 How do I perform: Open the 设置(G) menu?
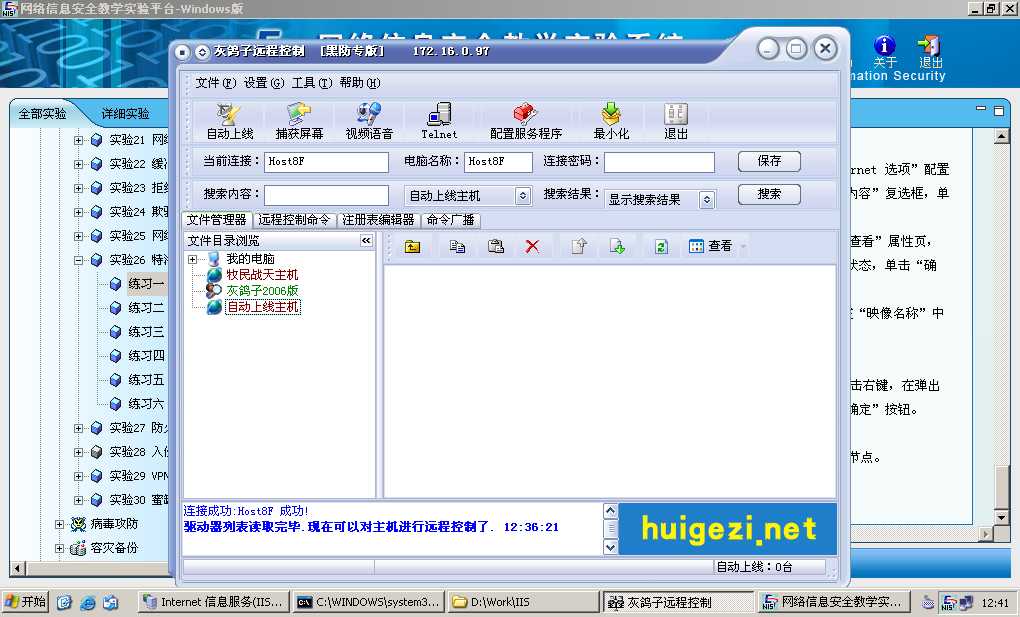(x=264, y=83)
